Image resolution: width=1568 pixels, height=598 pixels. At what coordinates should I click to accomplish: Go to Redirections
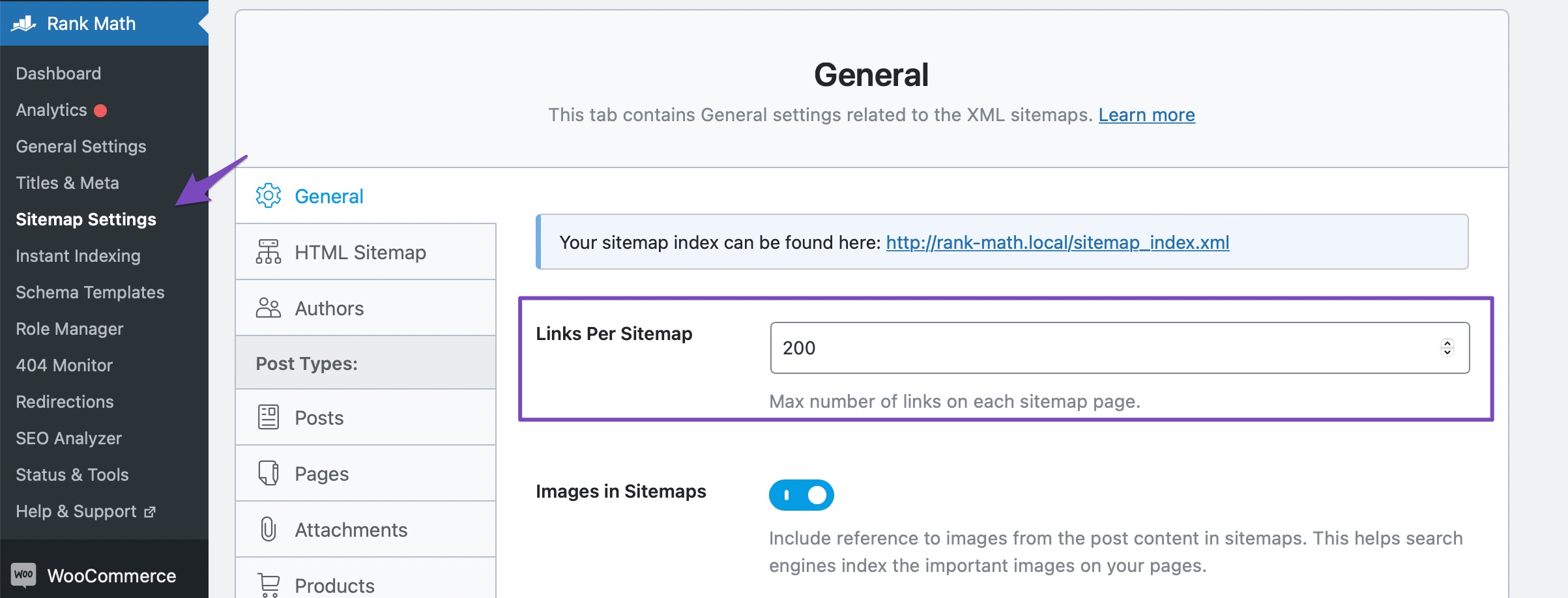click(65, 402)
